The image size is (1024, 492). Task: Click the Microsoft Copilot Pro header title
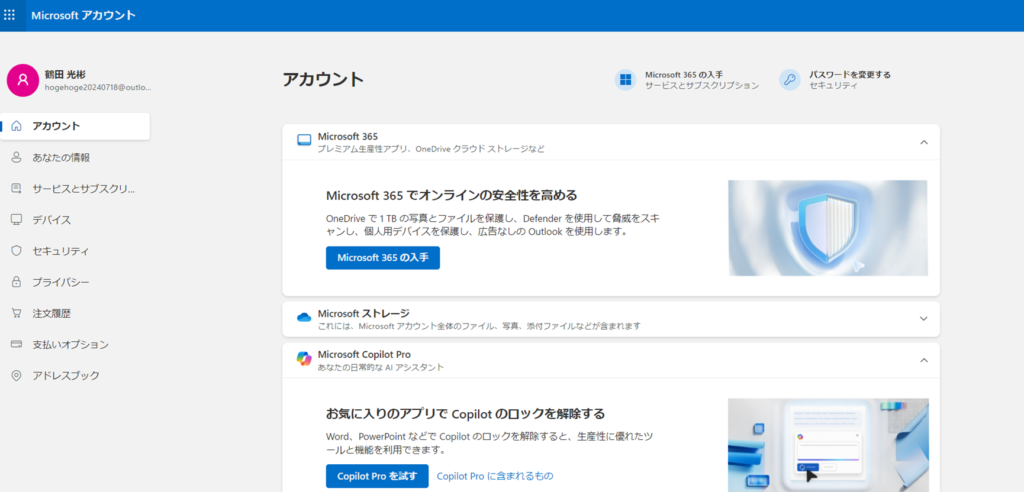click(364, 355)
